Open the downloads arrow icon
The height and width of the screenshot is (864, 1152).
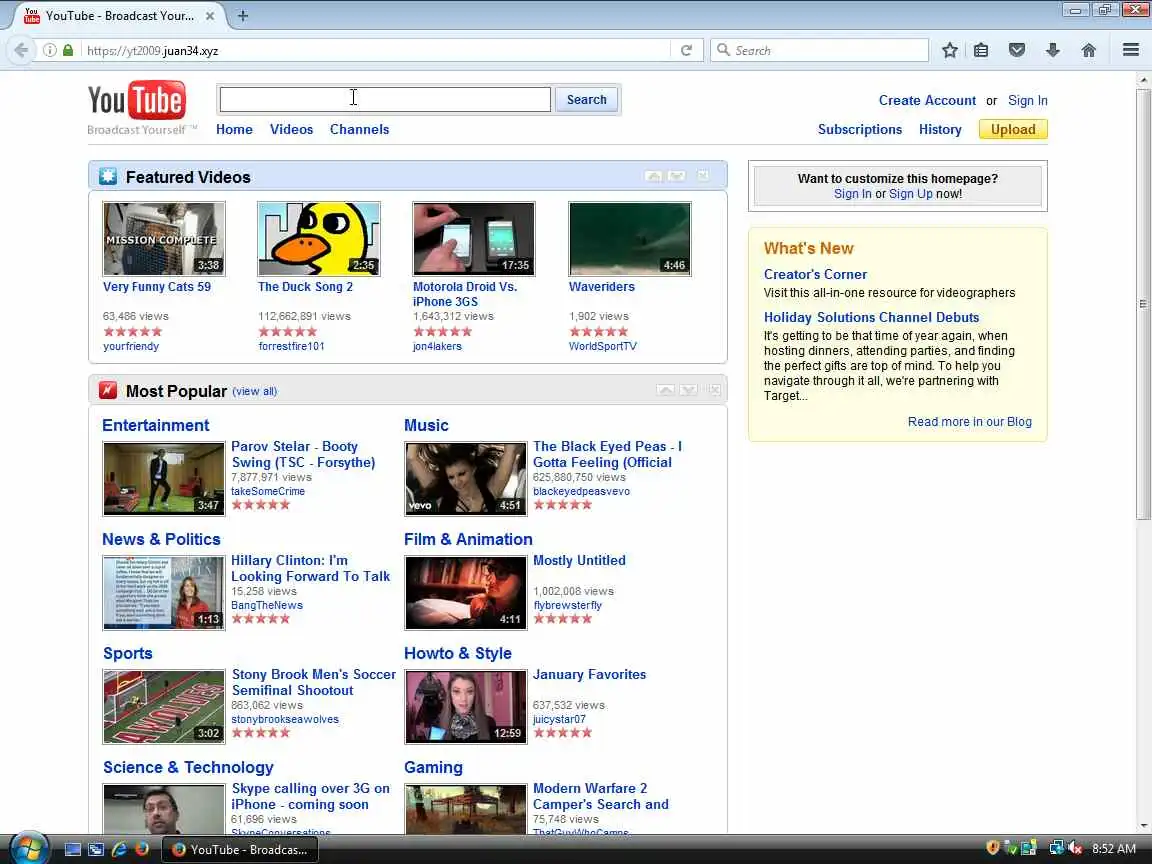1053,50
